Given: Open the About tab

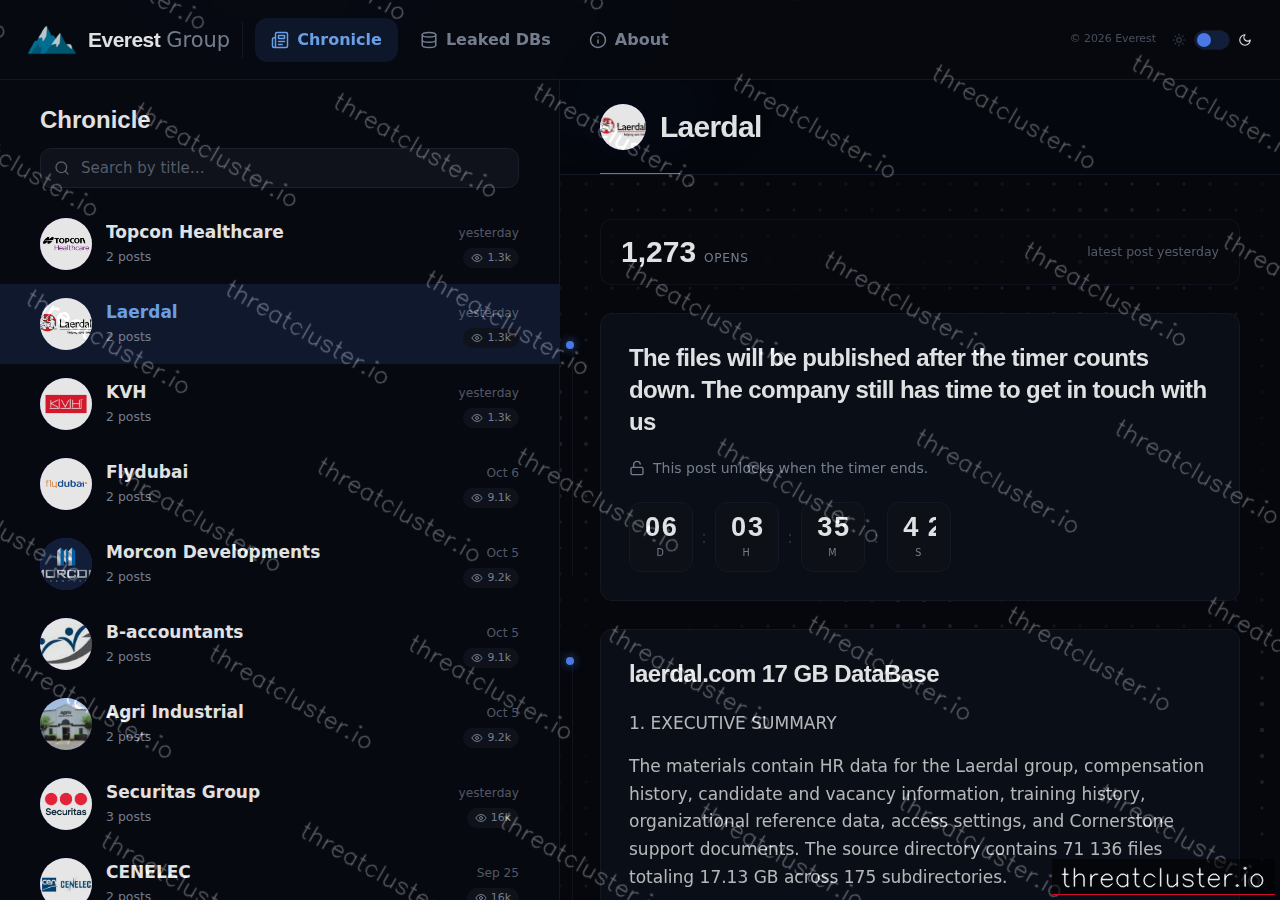Looking at the screenshot, I should (x=629, y=40).
